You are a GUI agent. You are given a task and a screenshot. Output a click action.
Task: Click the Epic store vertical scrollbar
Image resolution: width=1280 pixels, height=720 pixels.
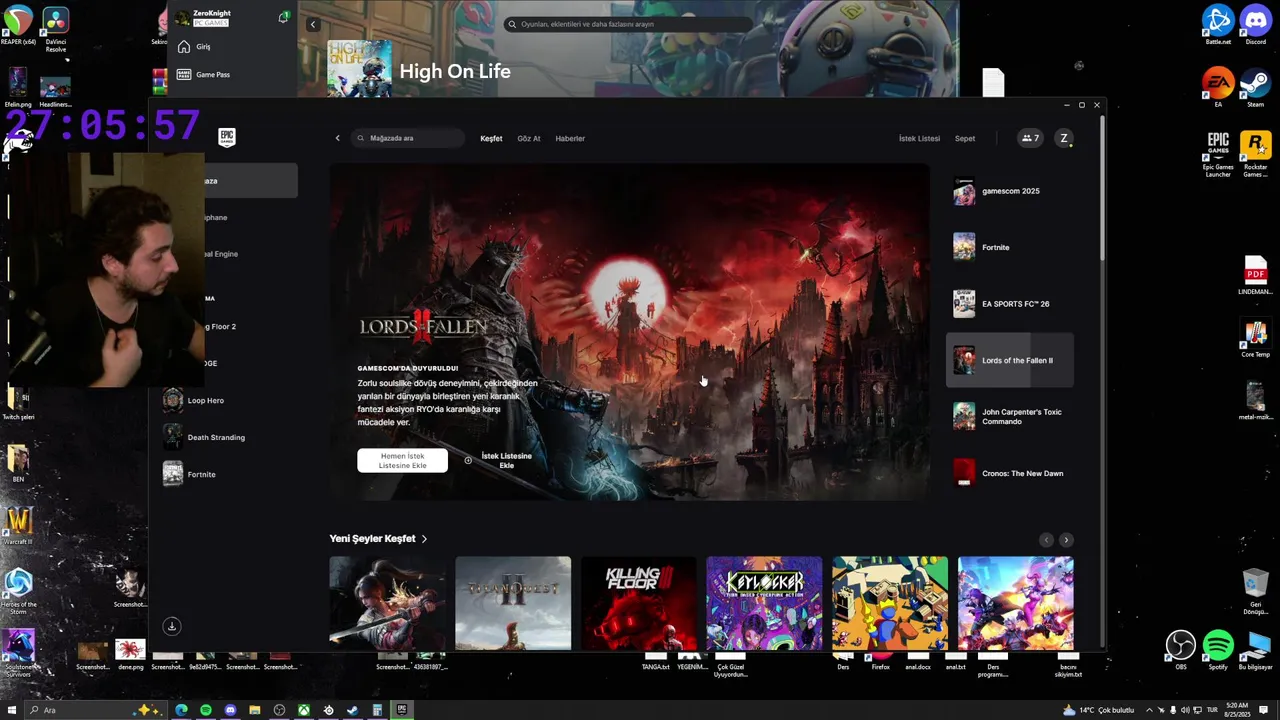pyautogui.click(x=1103, y=187)
